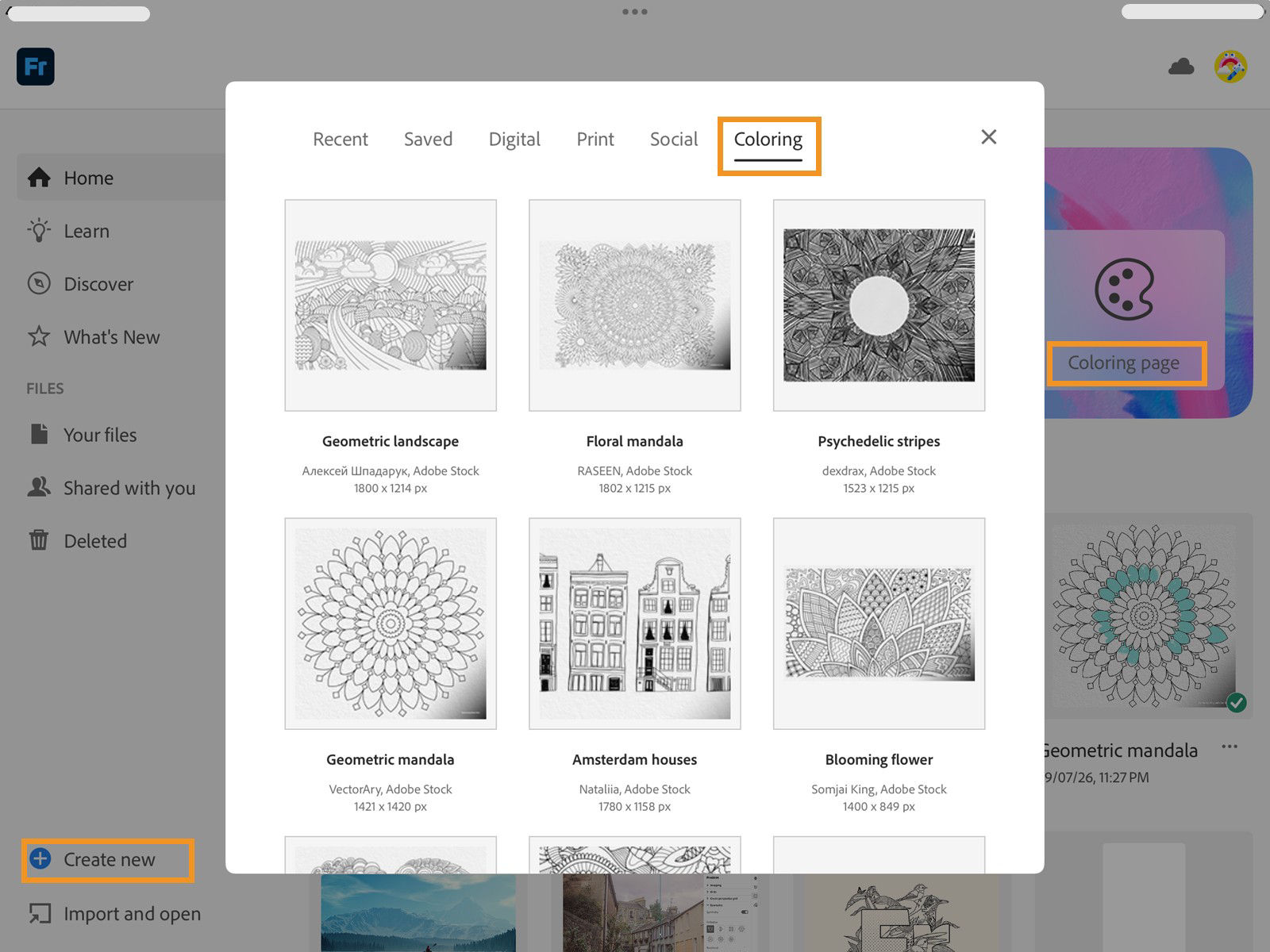Open the user profile avatar
Screen dimensions: 1270x952
coord(1230,67)
